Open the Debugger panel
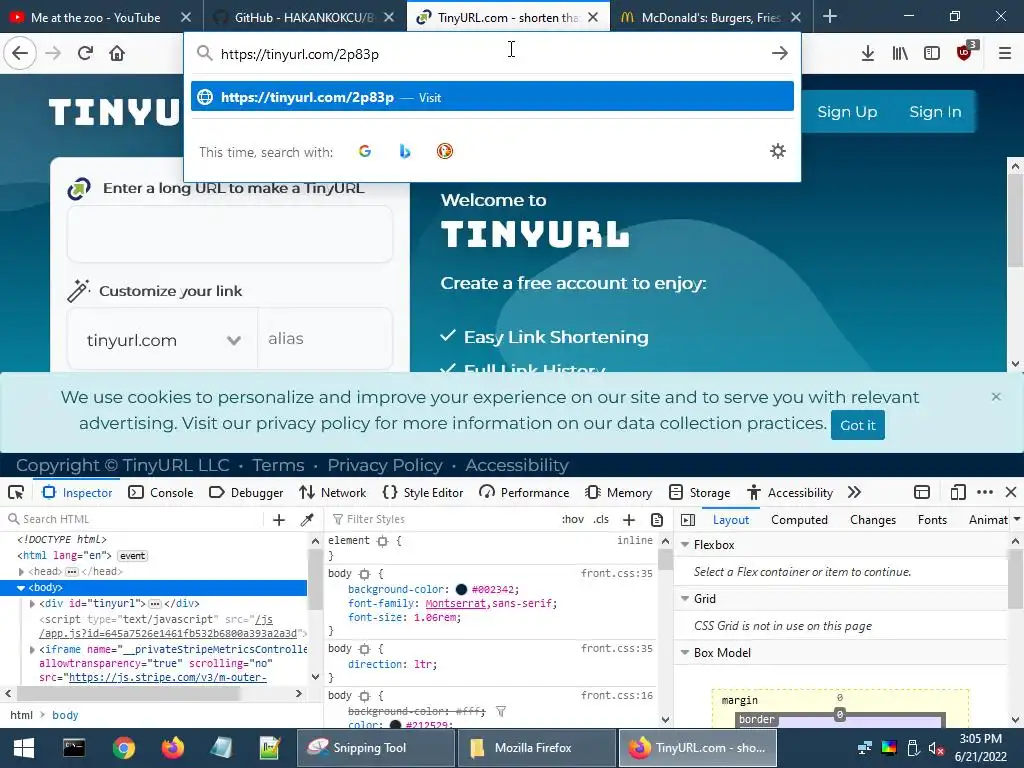 coord(246,492)
